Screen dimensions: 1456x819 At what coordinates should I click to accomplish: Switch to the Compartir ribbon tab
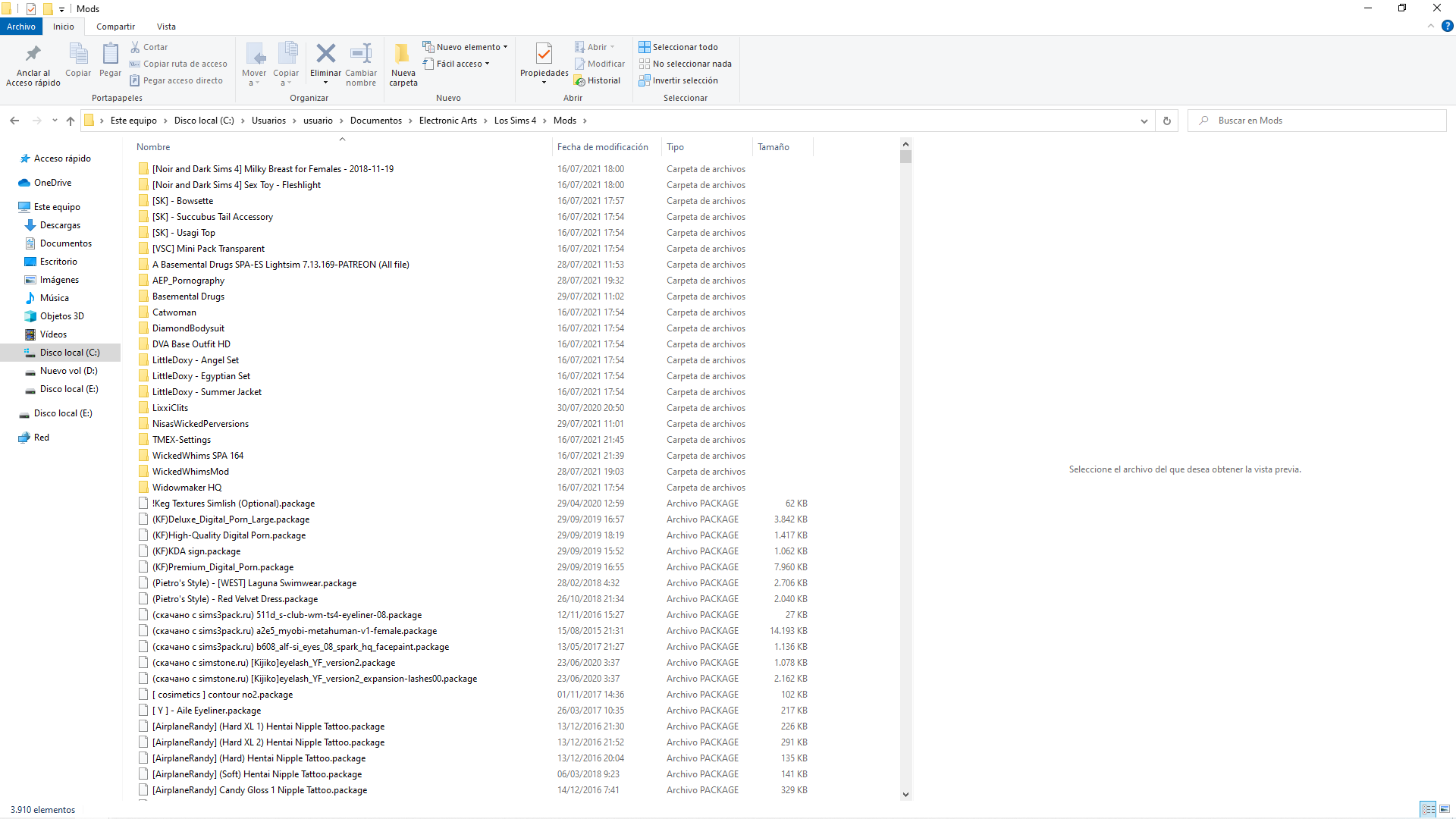[115, 27]
